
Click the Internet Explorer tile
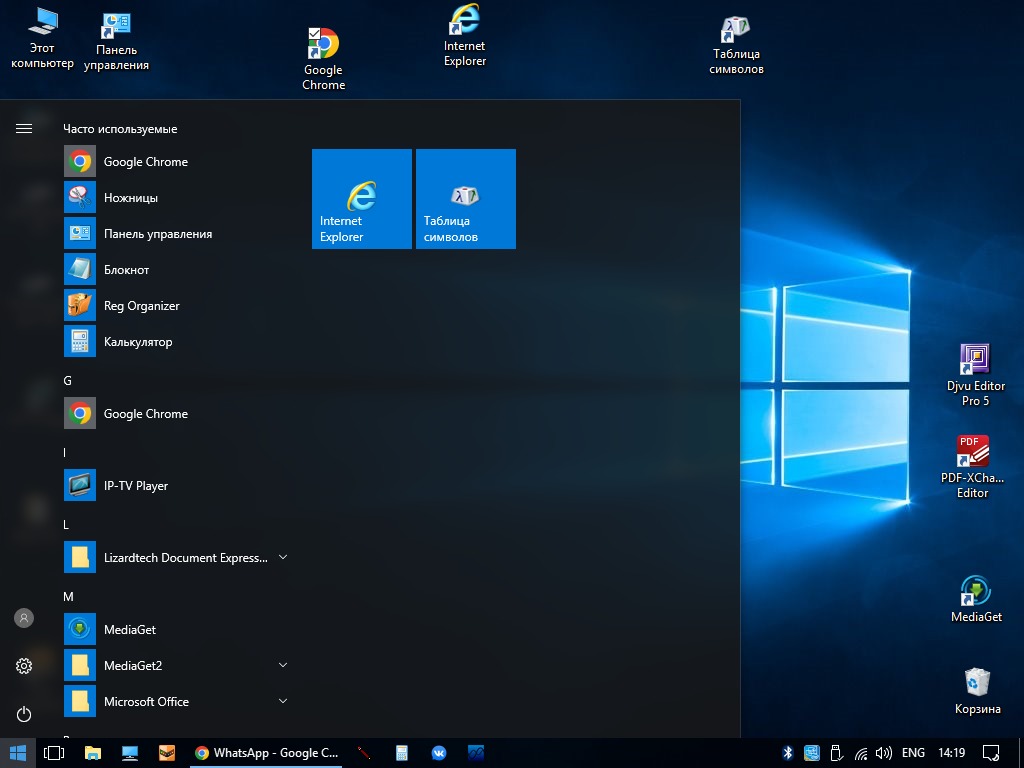362,199
